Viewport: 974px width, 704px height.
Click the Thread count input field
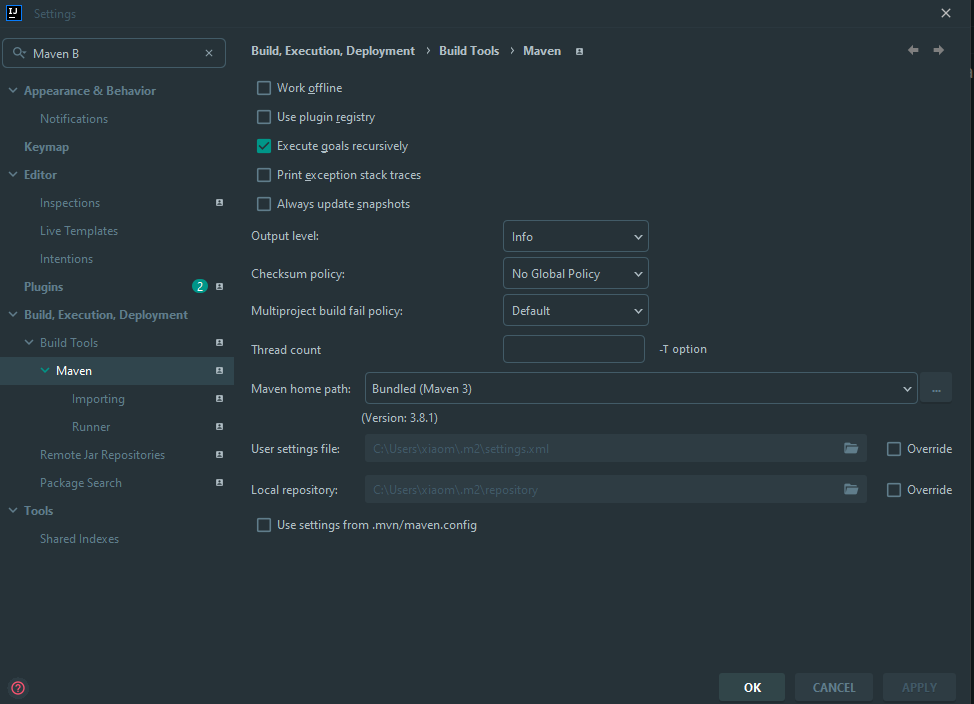tap(573, 349)
